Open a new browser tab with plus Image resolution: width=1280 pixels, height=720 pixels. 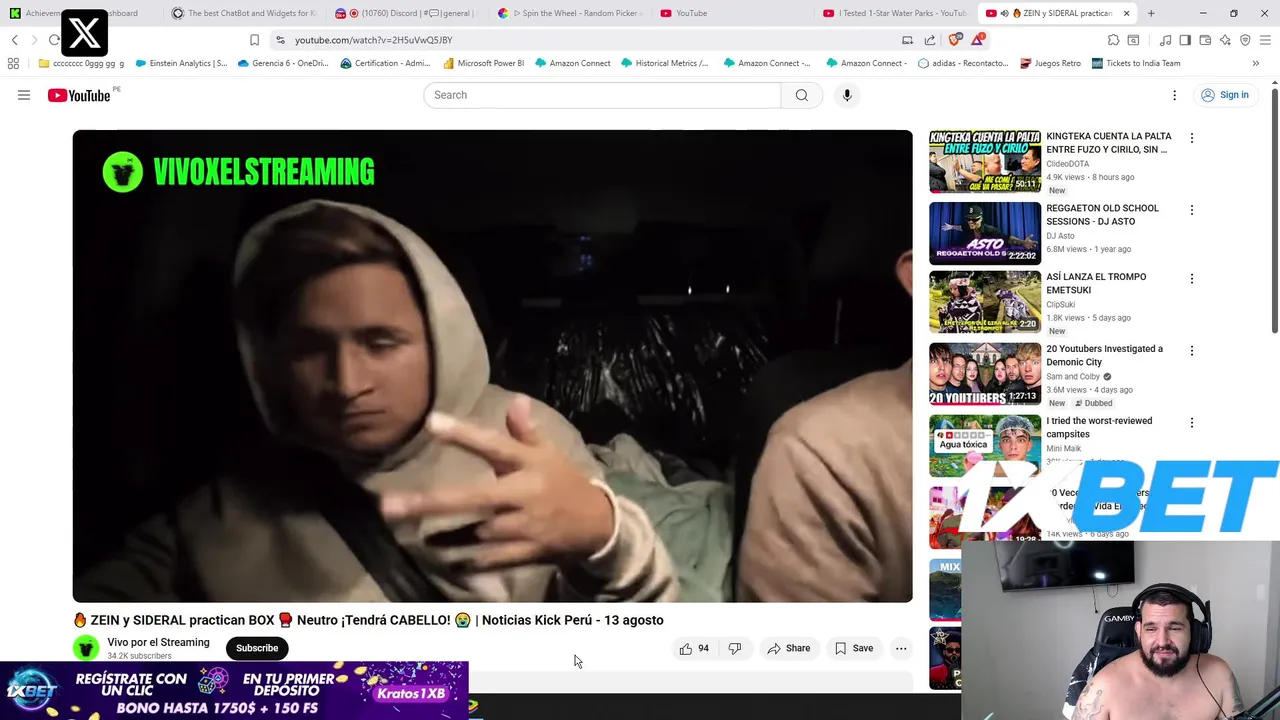tap(1151, 13)
